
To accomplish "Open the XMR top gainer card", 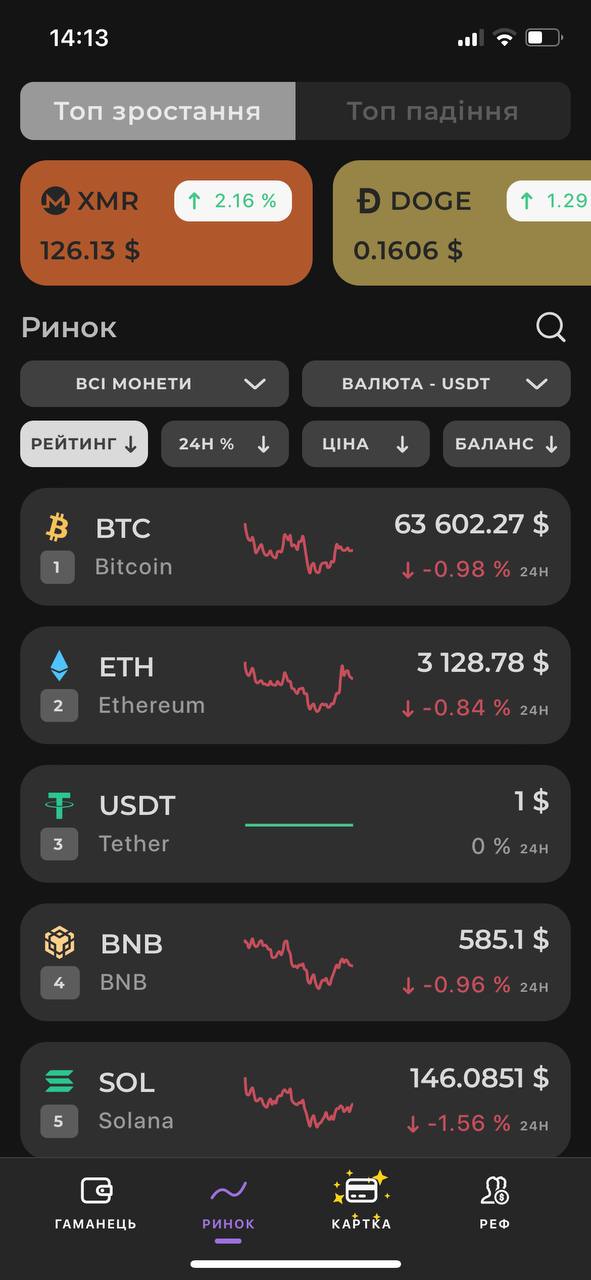I will click(166, 223).
